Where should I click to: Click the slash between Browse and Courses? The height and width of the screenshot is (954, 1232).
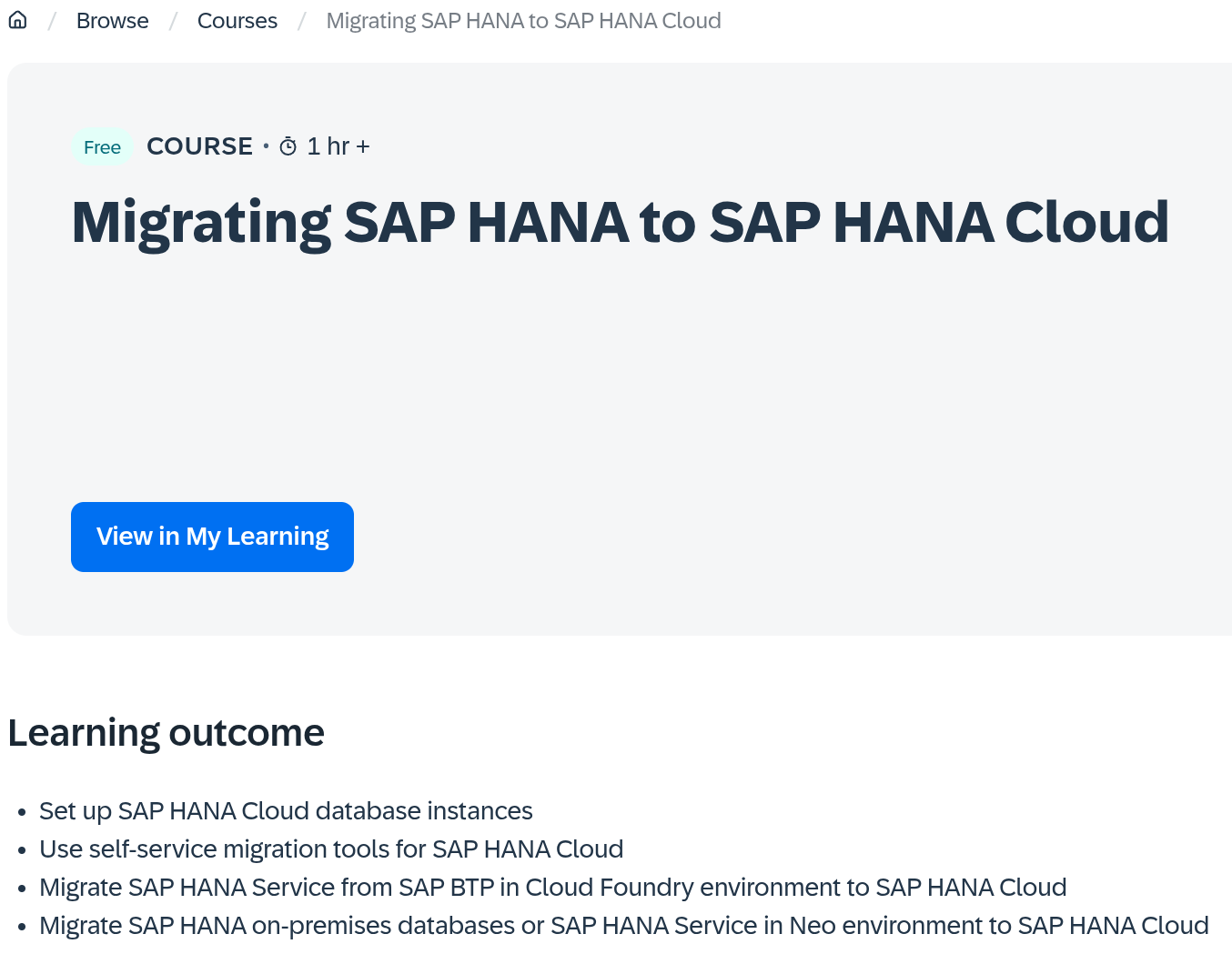(x=173, y=21)
